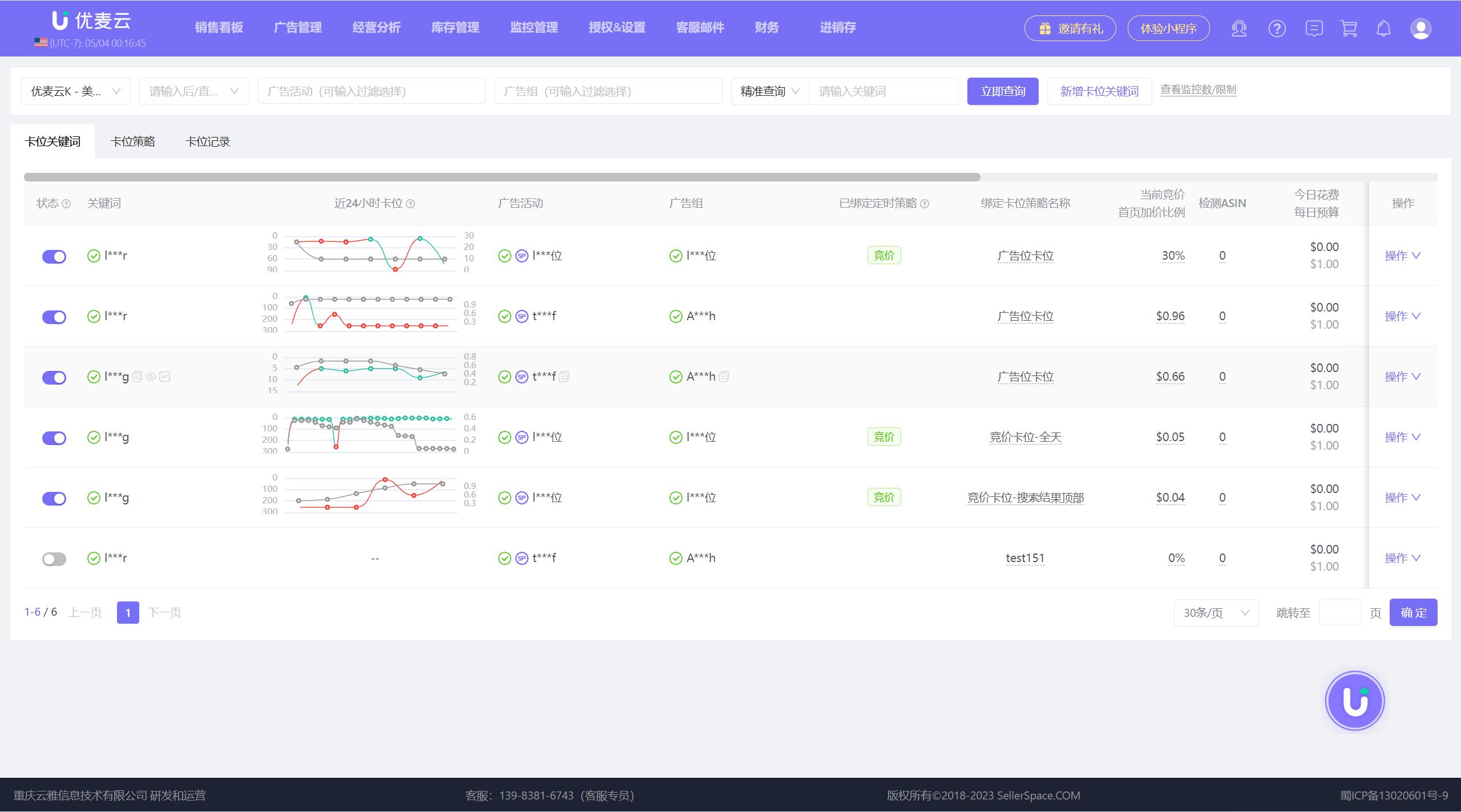This screenshot has width=1461, height=812.
Task: Expand the 优麦云K store dropdown
Action: coord(76,91)
